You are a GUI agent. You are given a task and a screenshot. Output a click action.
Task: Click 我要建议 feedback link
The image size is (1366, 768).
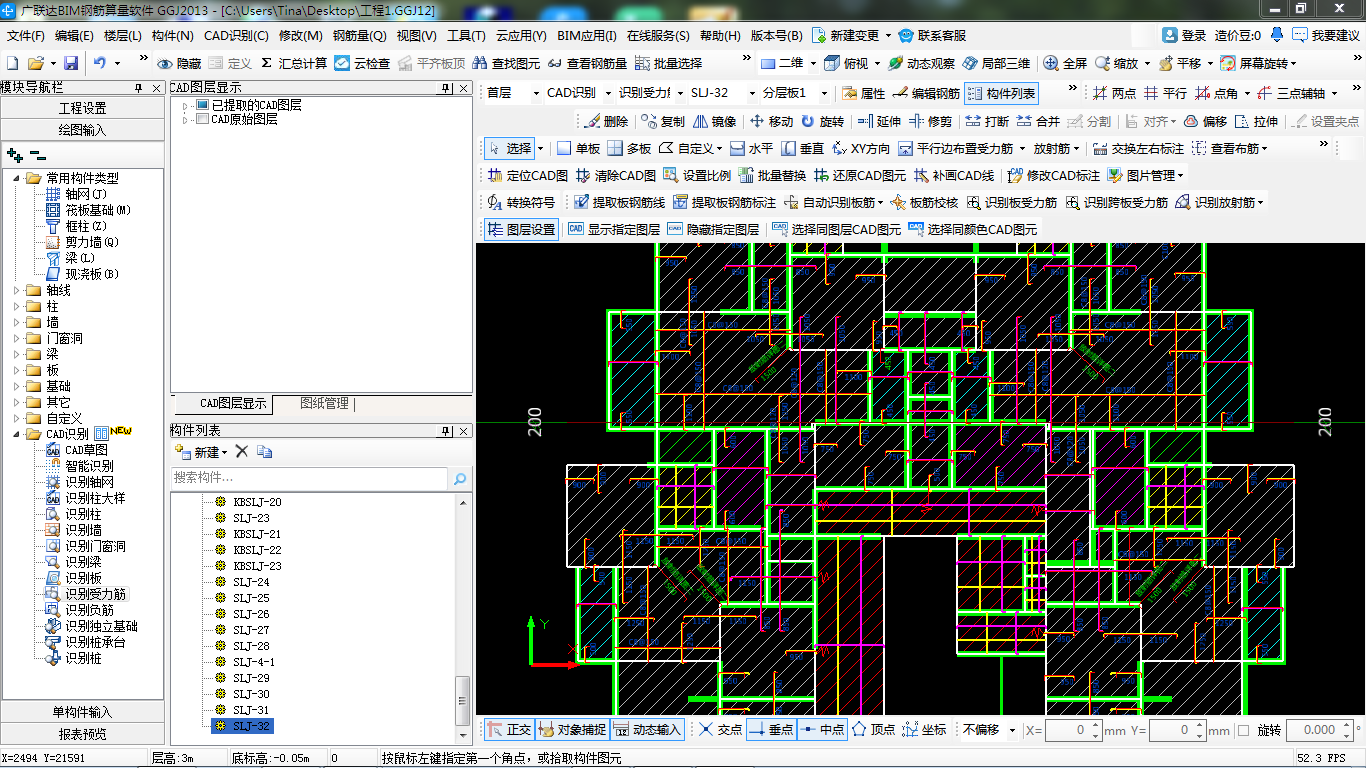click(x=1326, y=35)
